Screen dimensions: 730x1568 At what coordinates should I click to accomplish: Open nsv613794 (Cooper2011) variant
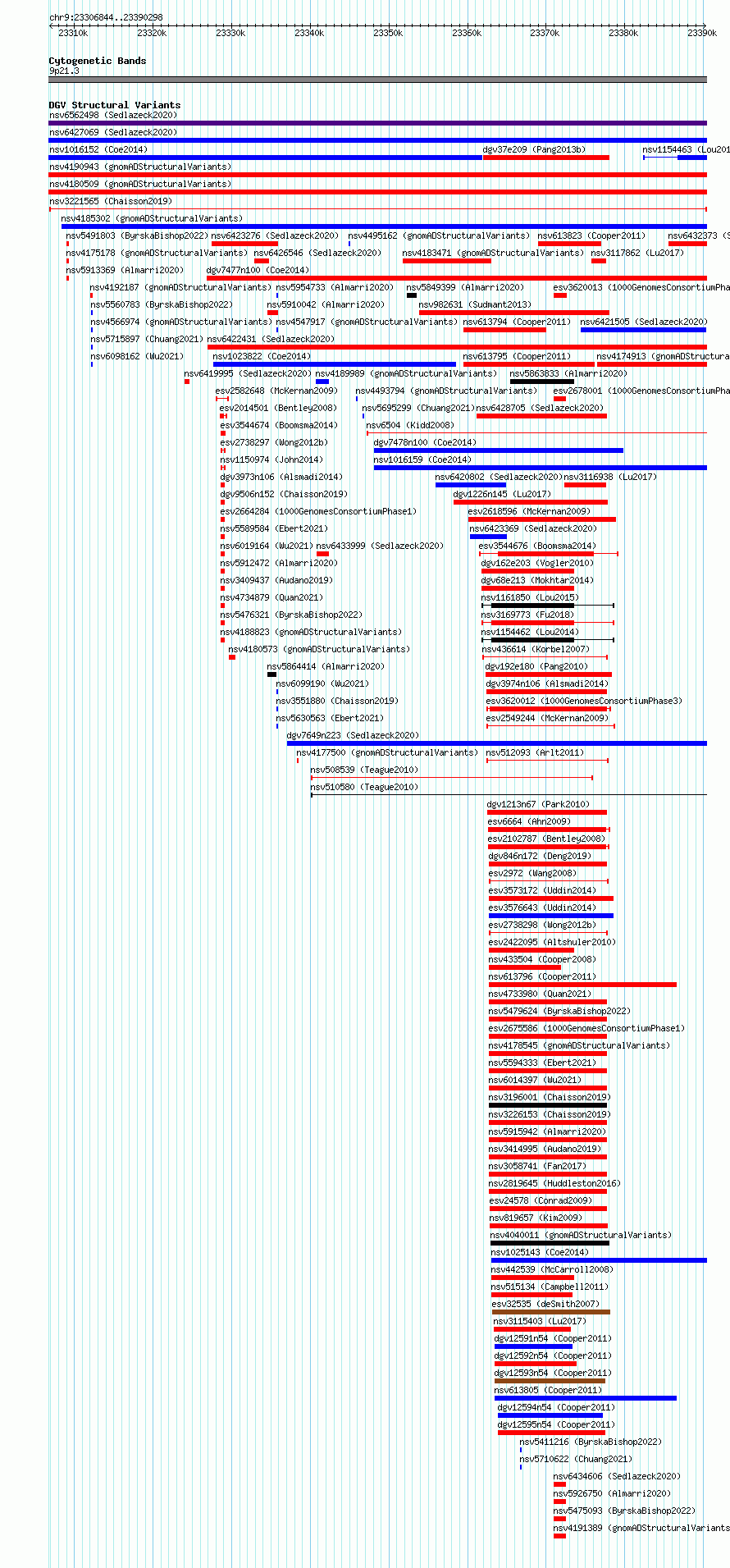click(x=517, y=322)
